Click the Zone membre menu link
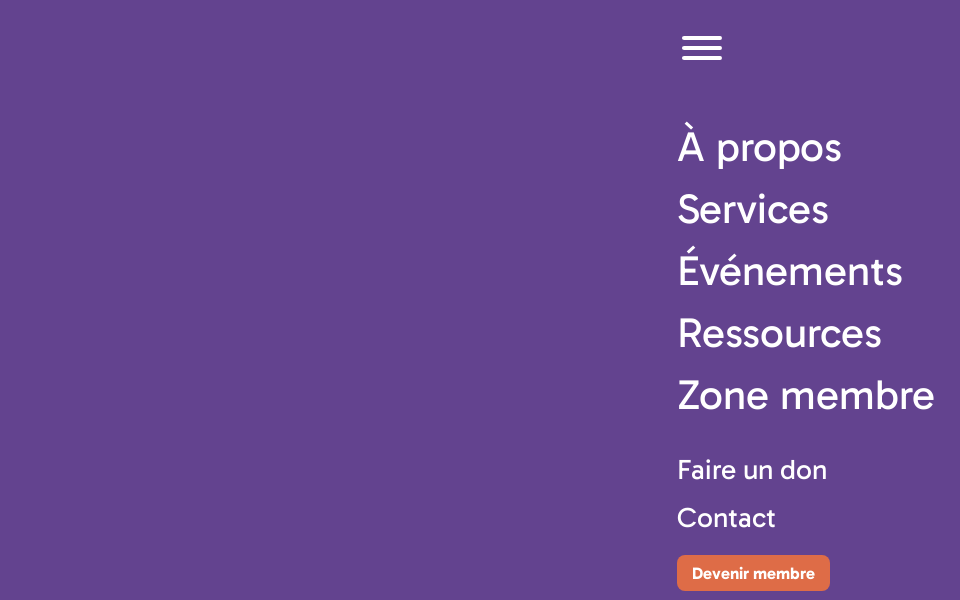 point(805,396)
